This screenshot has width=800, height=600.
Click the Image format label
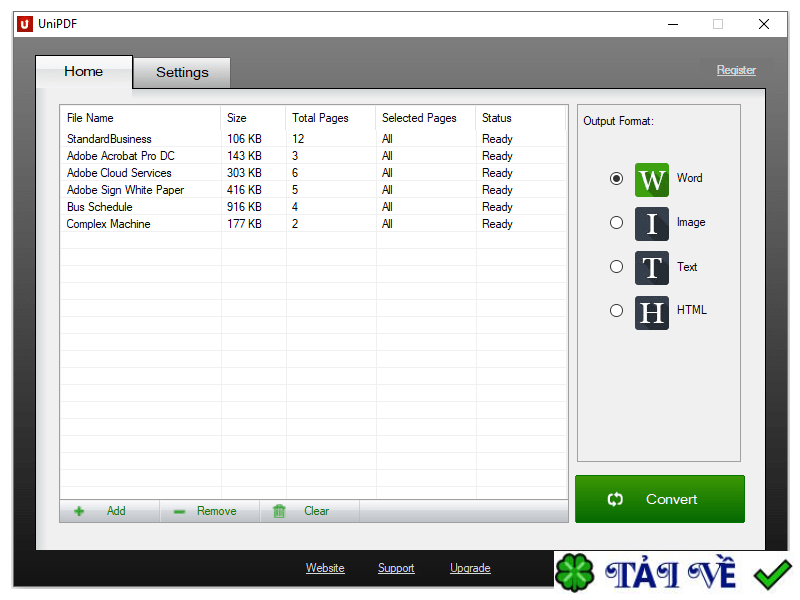click(x=691, y=222)
